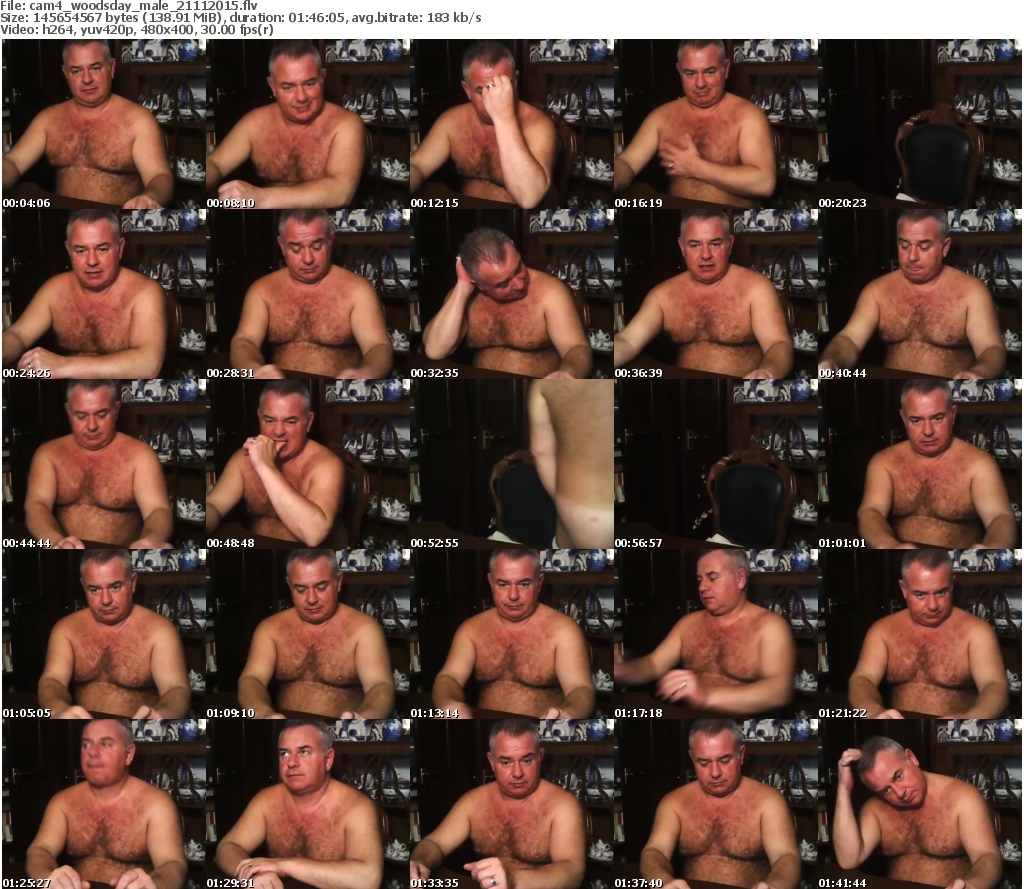The image size is (1024, 889).
Task: Select the thumbnail stamped 01:25:27
Action: [x=104, y=804]
